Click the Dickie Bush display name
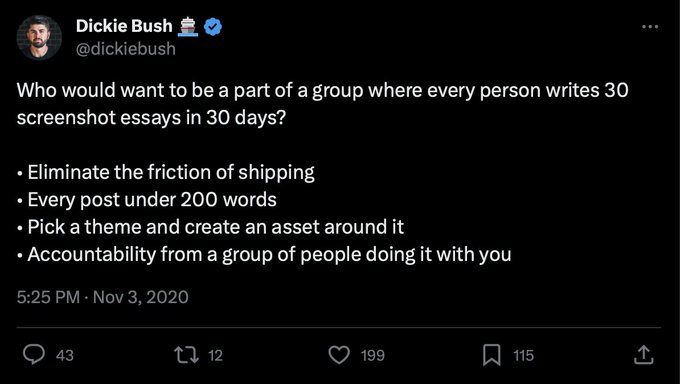The height and width of the screenshot is (384, 680). [124, 26]
